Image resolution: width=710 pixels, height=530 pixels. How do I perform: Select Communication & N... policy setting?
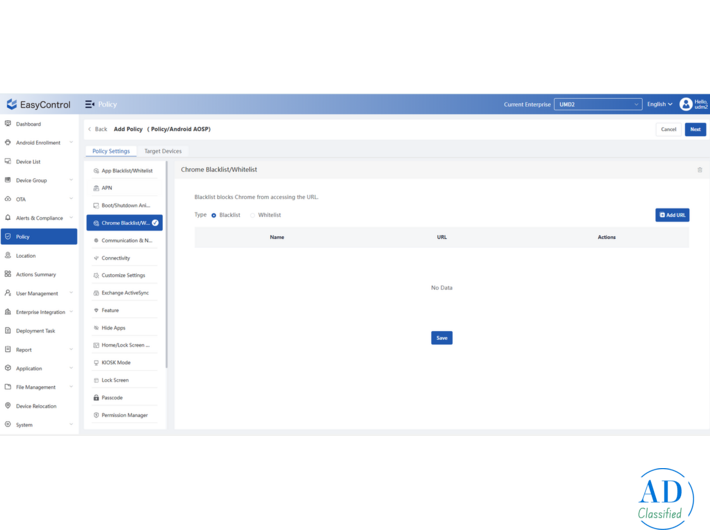point(124,241)
